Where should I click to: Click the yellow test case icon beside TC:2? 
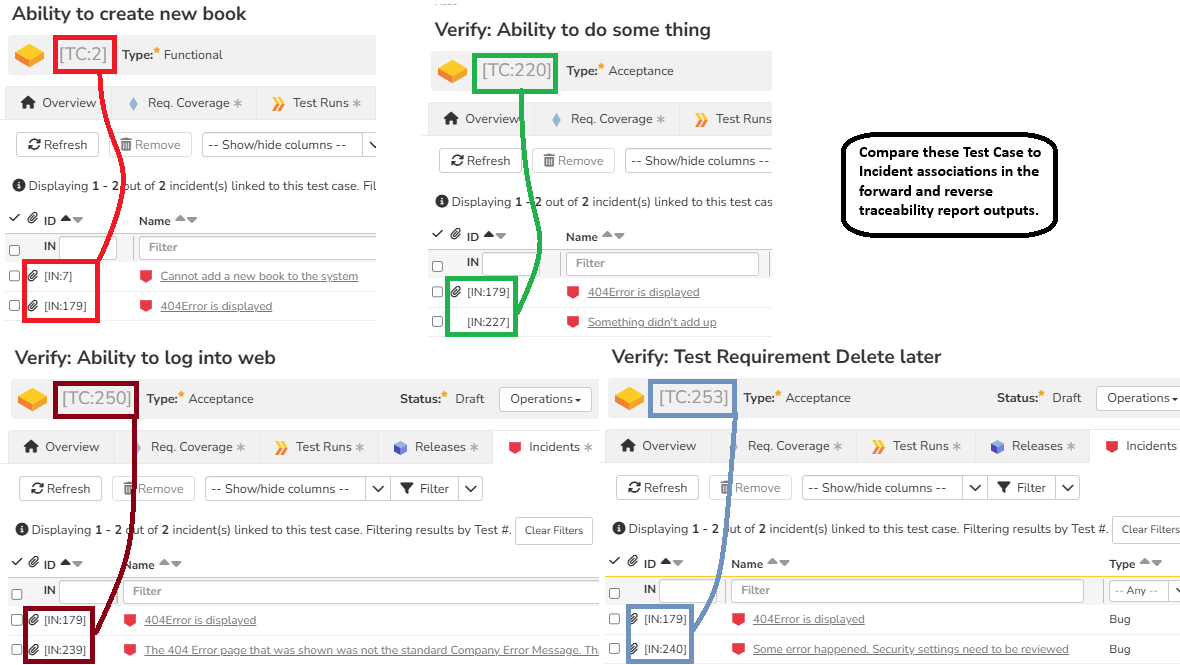coord(30,55)
